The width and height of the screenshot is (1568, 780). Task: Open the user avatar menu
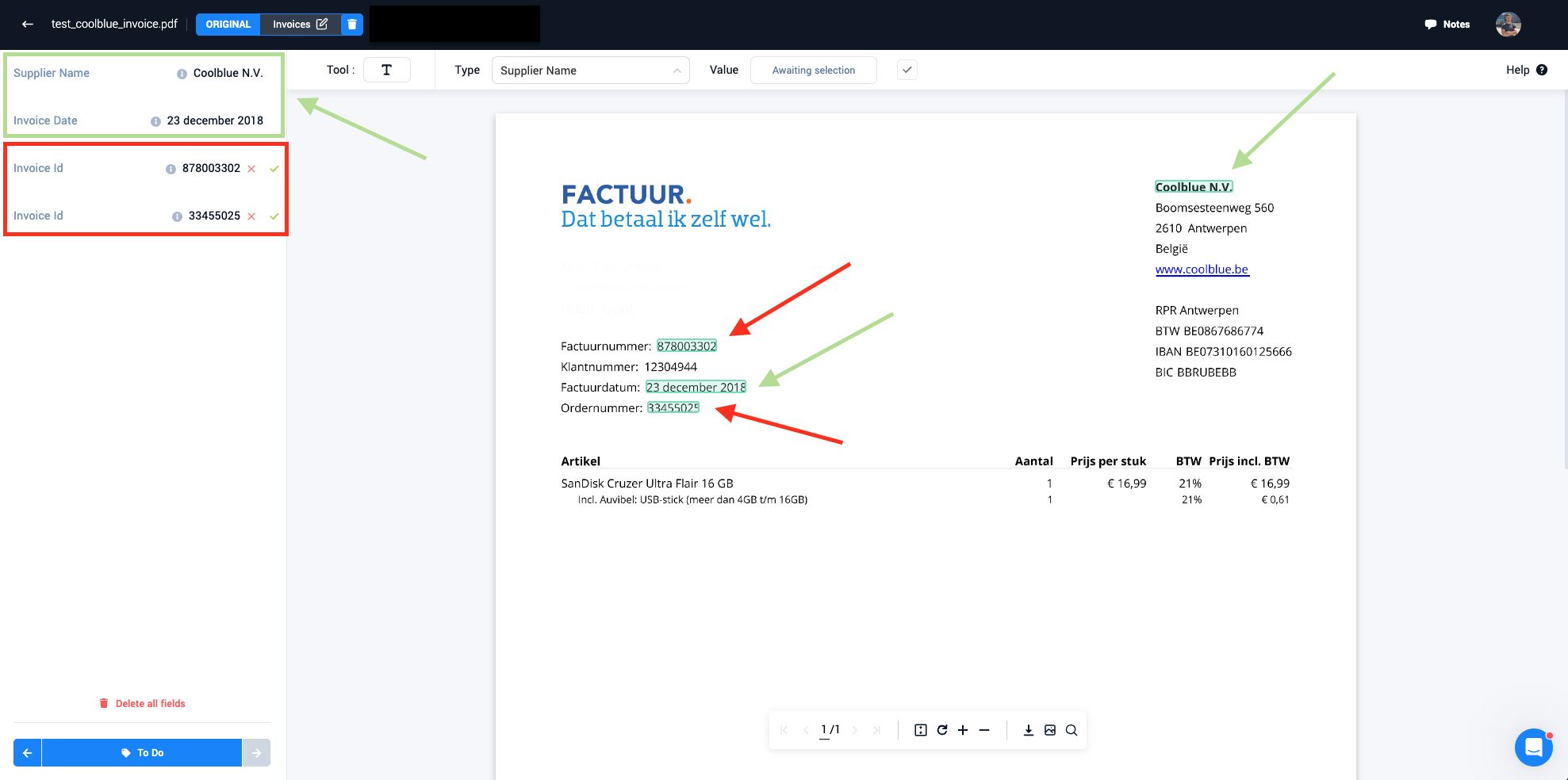(x=1508, y=25)
